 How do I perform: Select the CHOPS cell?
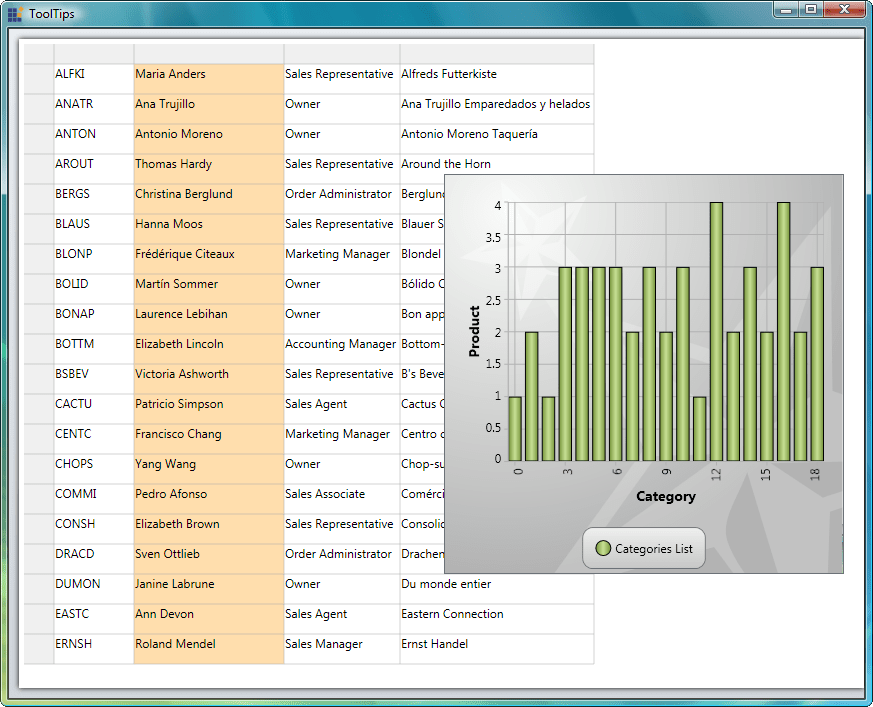pos(94,470)
